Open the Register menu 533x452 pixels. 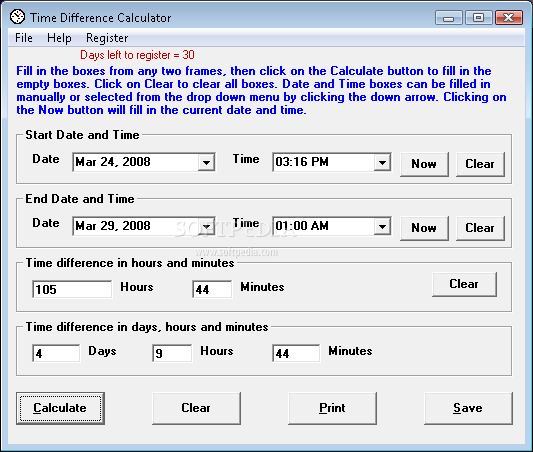pyautogui.click(x=107, y=38)
